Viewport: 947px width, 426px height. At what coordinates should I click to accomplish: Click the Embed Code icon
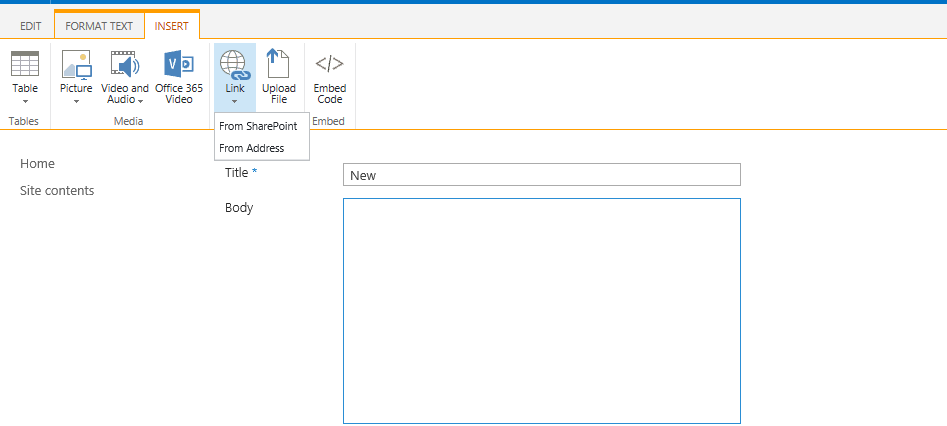click(330, 63)
